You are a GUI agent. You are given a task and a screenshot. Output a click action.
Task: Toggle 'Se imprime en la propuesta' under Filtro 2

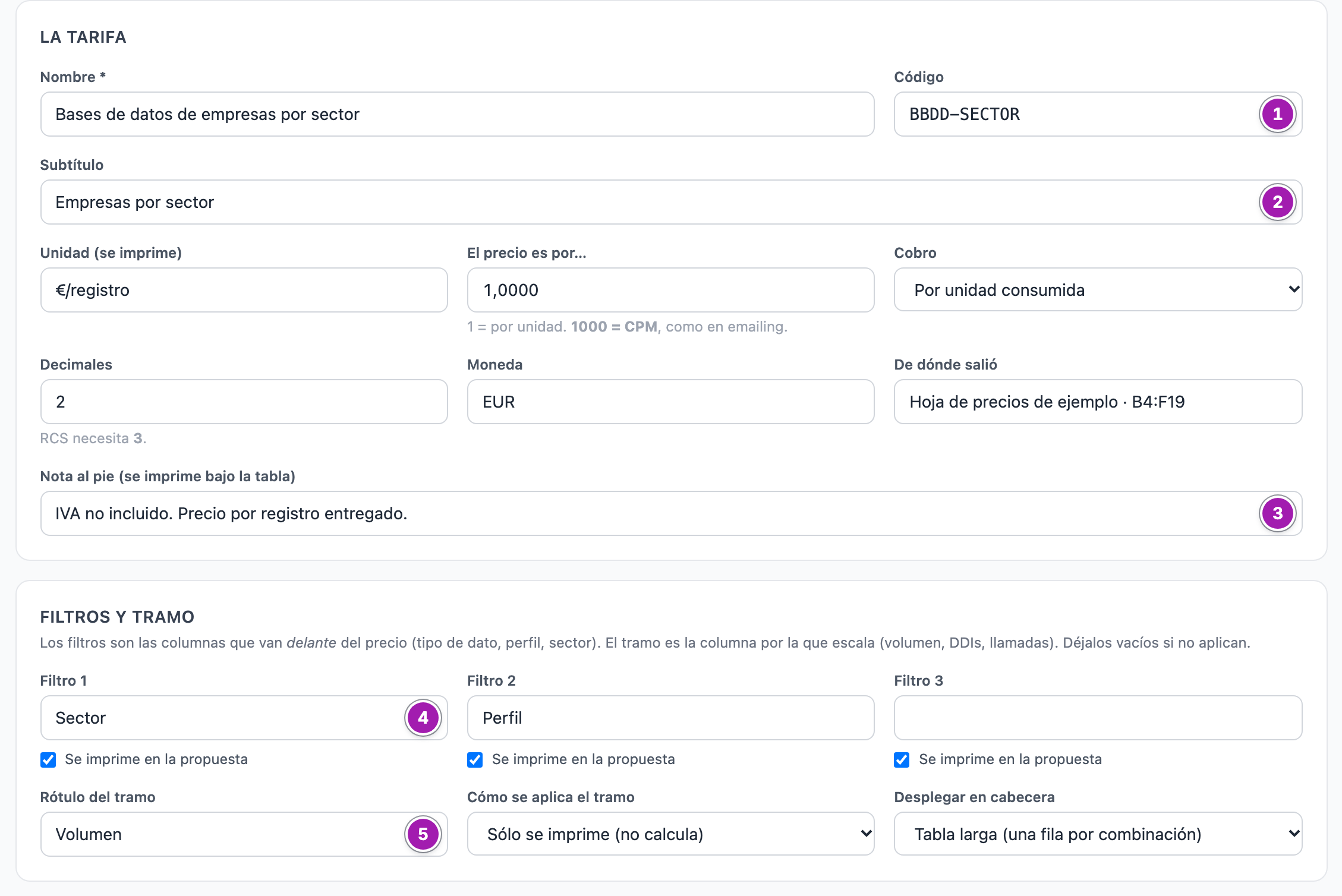tap(475, 760)
